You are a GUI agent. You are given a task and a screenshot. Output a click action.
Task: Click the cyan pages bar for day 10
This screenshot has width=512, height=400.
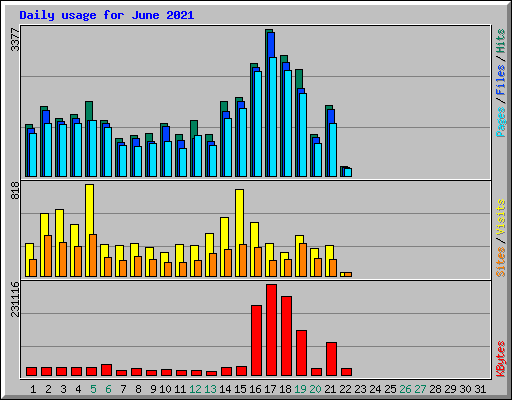tap(168, 159)
